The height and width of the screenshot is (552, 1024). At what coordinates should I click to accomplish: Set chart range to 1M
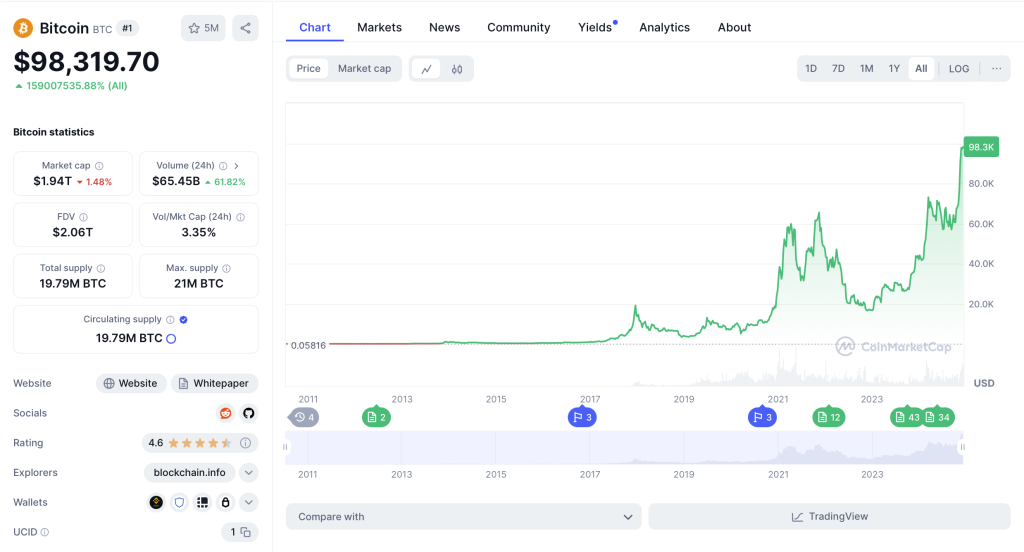tap(867, 69)
